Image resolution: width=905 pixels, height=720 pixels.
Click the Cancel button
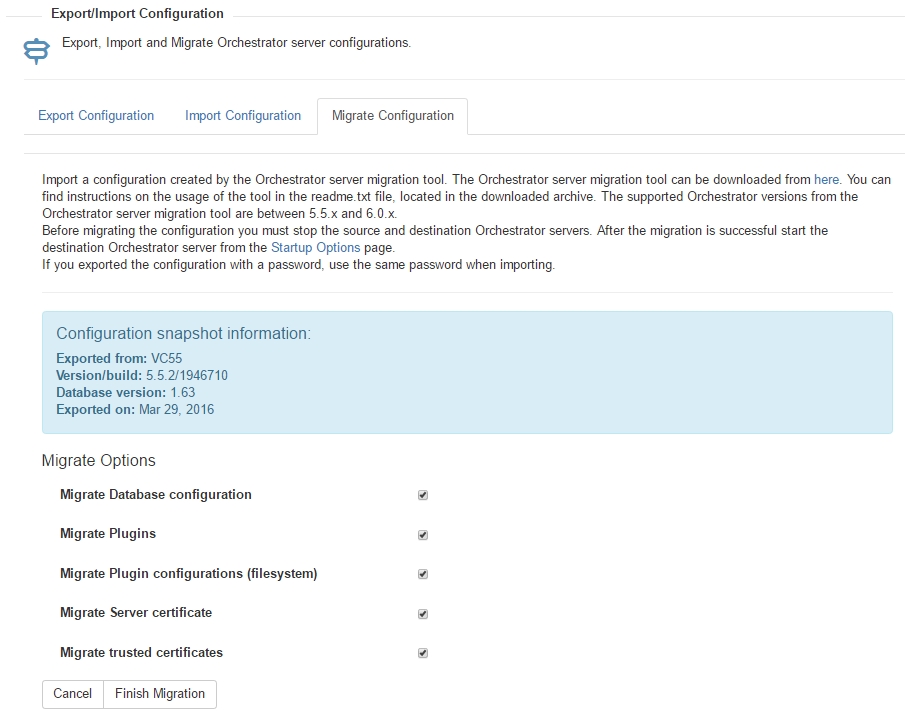pos(73,693)
